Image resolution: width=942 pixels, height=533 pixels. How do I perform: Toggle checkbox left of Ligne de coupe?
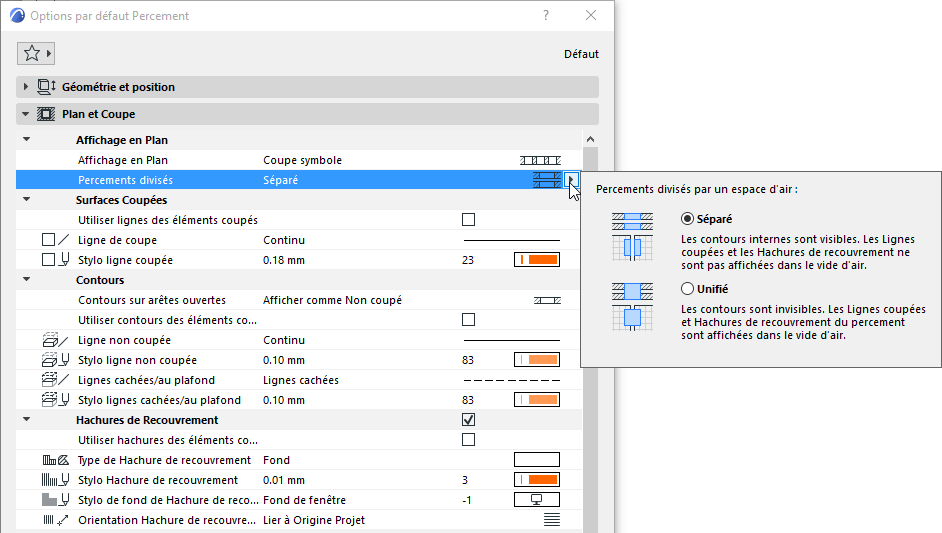click(x=49, y=240)
